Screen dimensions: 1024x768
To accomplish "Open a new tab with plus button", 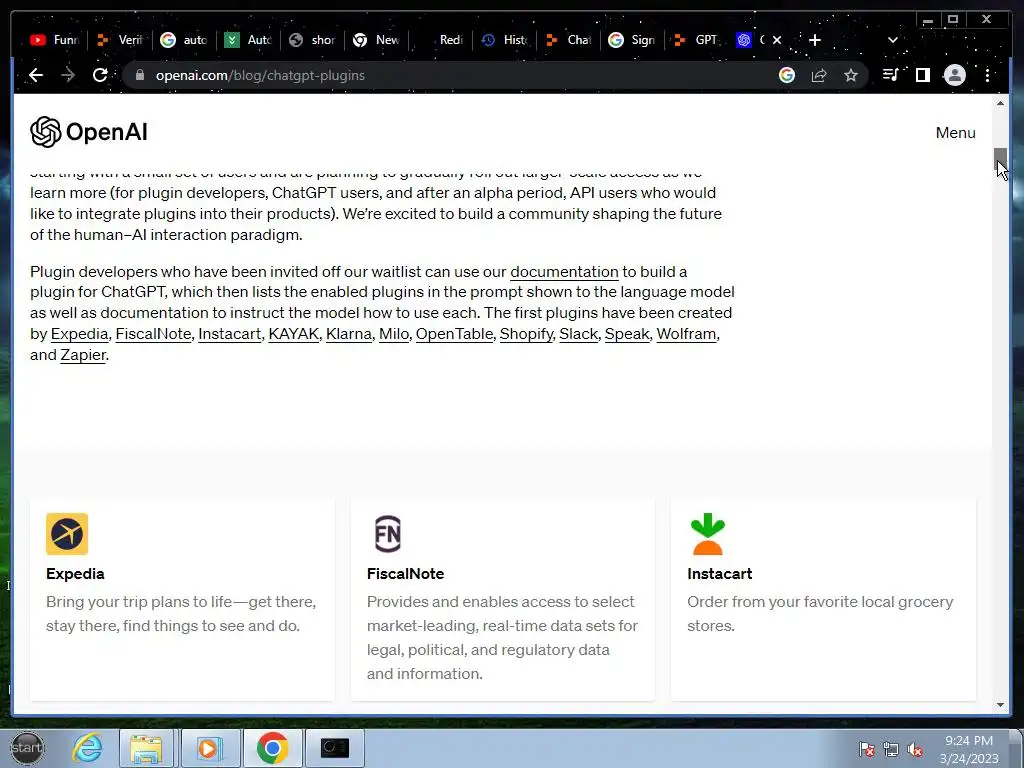I will coord(814,40).
